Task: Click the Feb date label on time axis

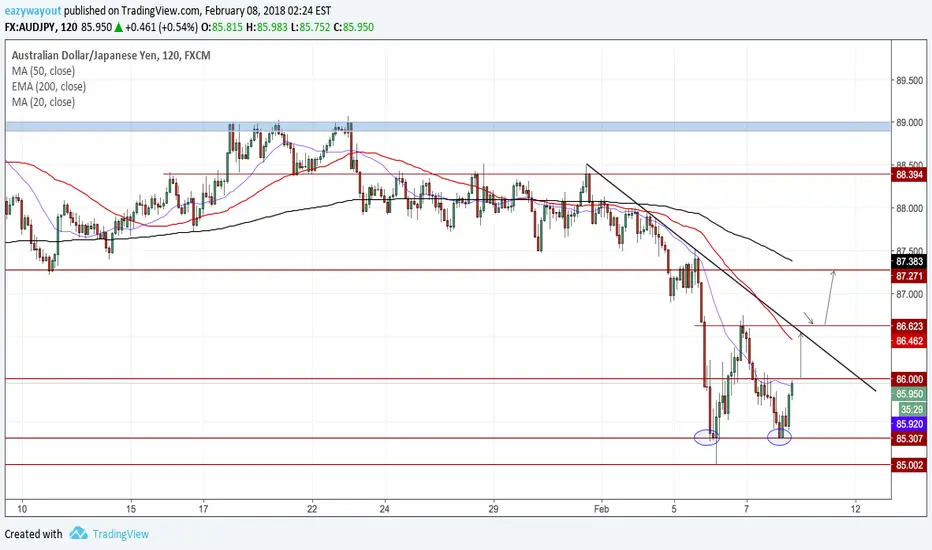Action: (602, 509)
